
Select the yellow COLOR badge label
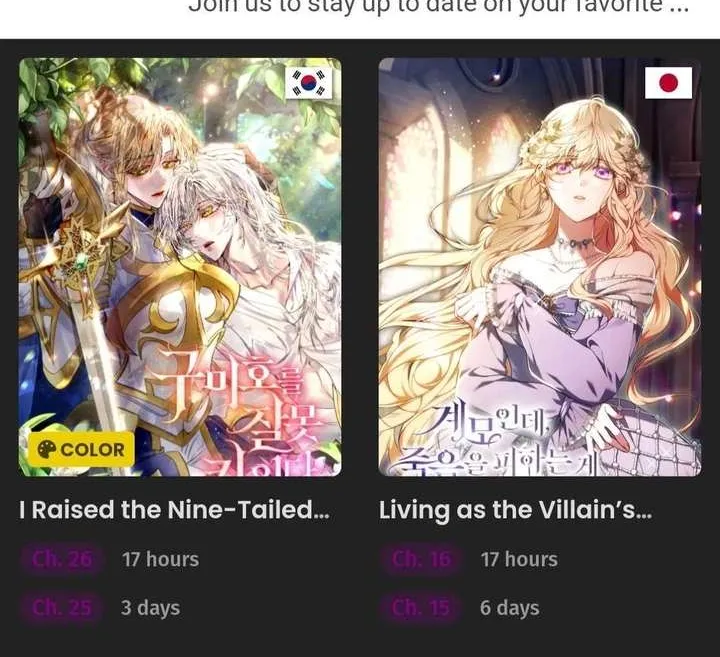(x=81, y=449)
